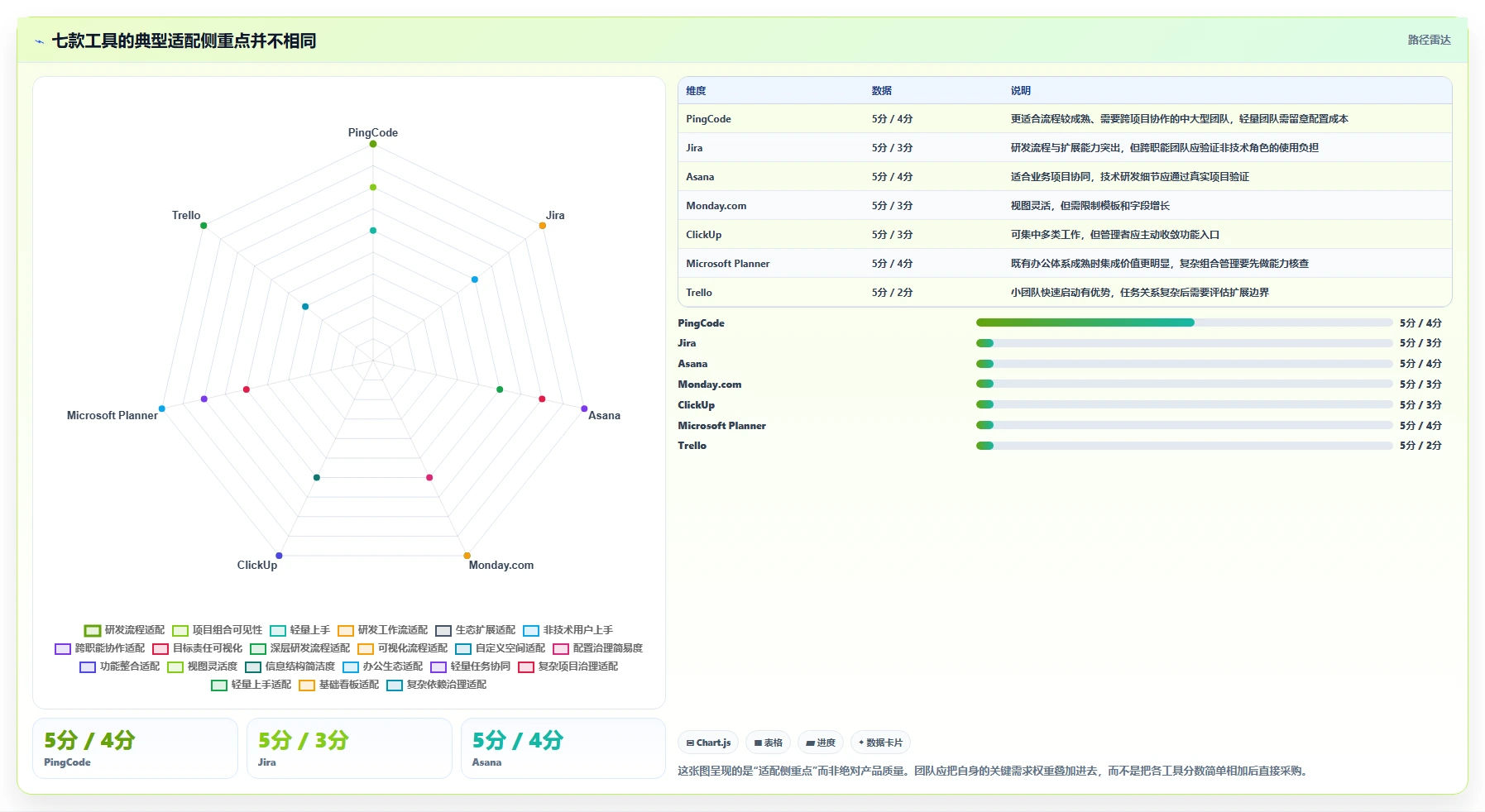Image resolution: width=1485 pixels, height=812 pixels.
Task: Click the Chart.js chip
Action: tap(709, 743)
